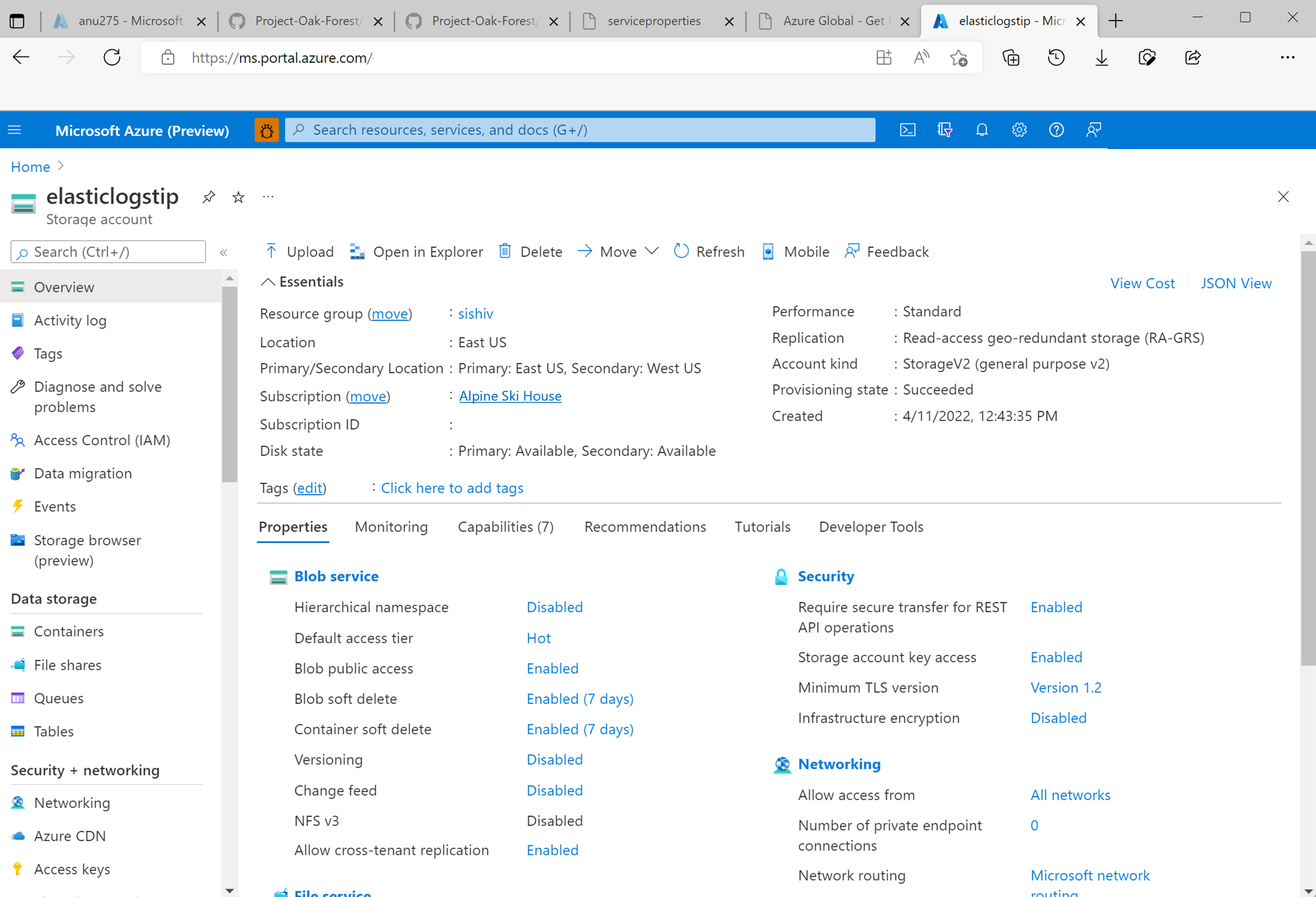Screen dimensions: 1316x897
Task: Delete the elasticlogstip storage account
Action: coord(530,252)
